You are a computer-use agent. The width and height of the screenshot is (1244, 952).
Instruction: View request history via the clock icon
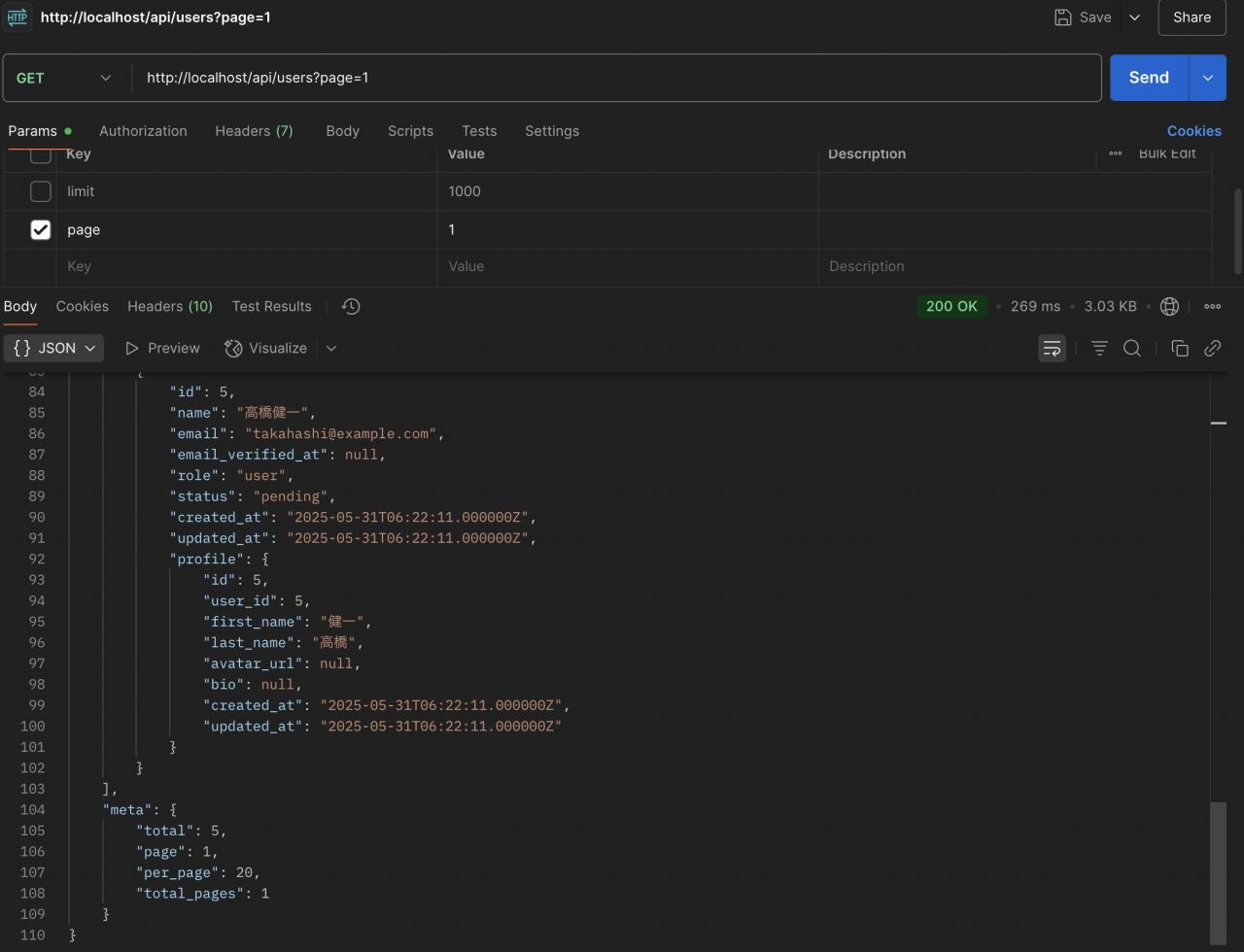tap(350, 306)
